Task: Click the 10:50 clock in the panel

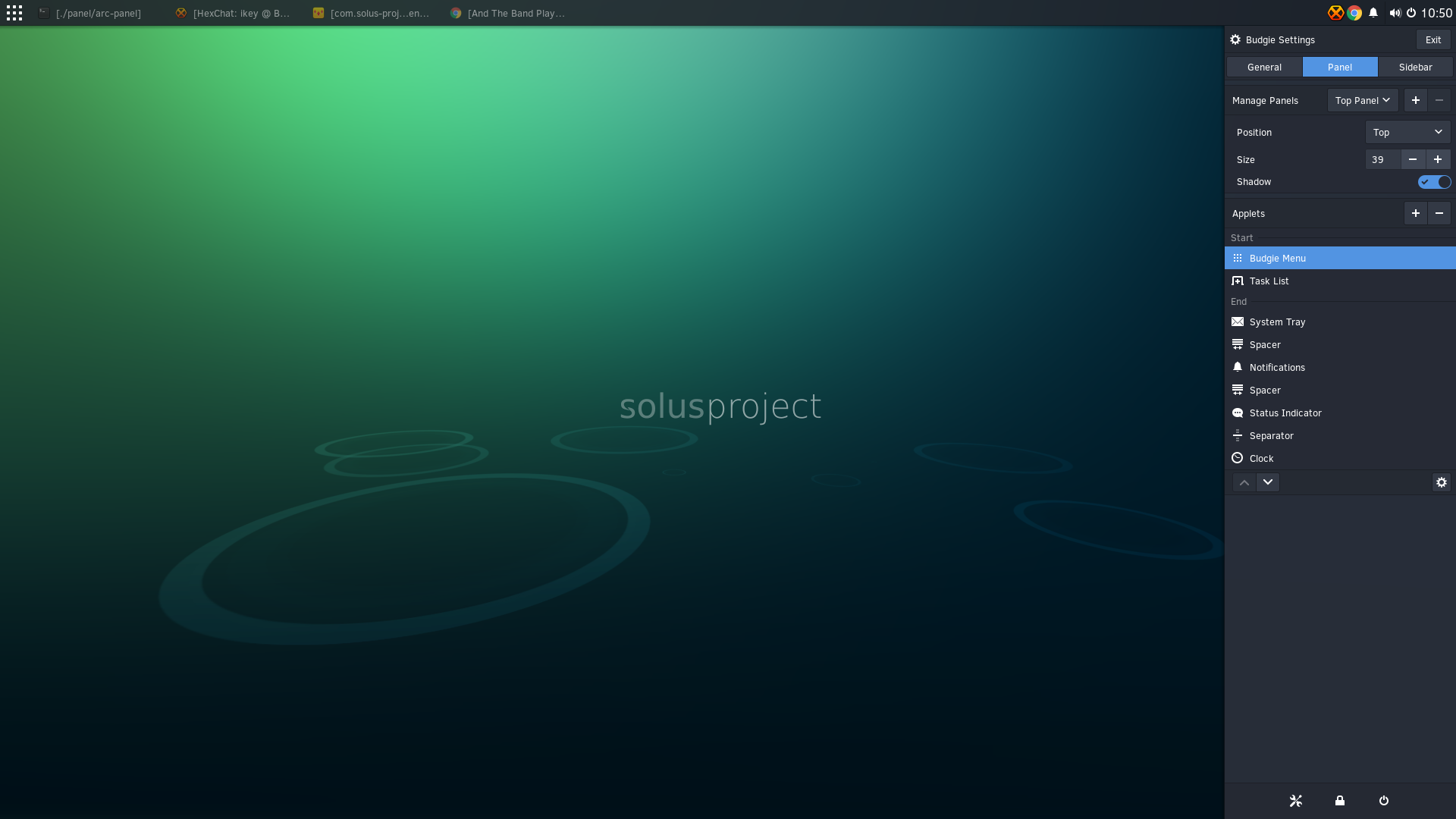Action: (1436, 13)
